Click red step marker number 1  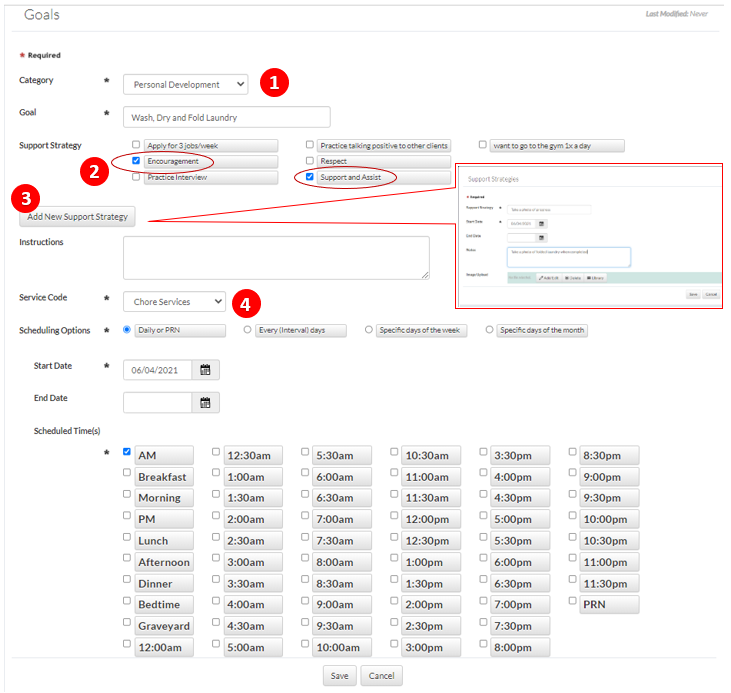(x=275, y=84)
